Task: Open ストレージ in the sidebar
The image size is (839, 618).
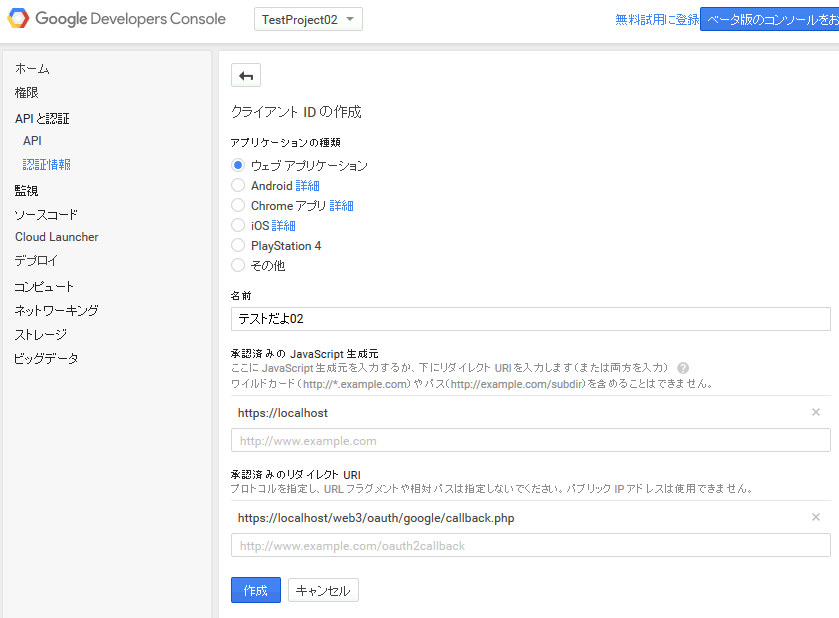Action: click(x=41, y=334)
